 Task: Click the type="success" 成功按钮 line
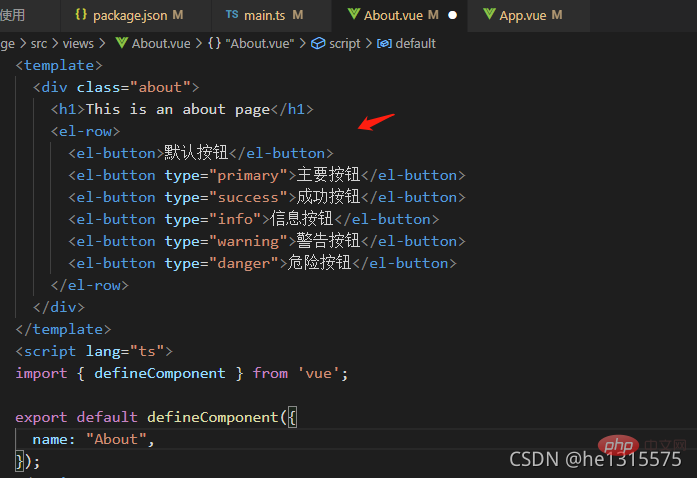point(267,197)
